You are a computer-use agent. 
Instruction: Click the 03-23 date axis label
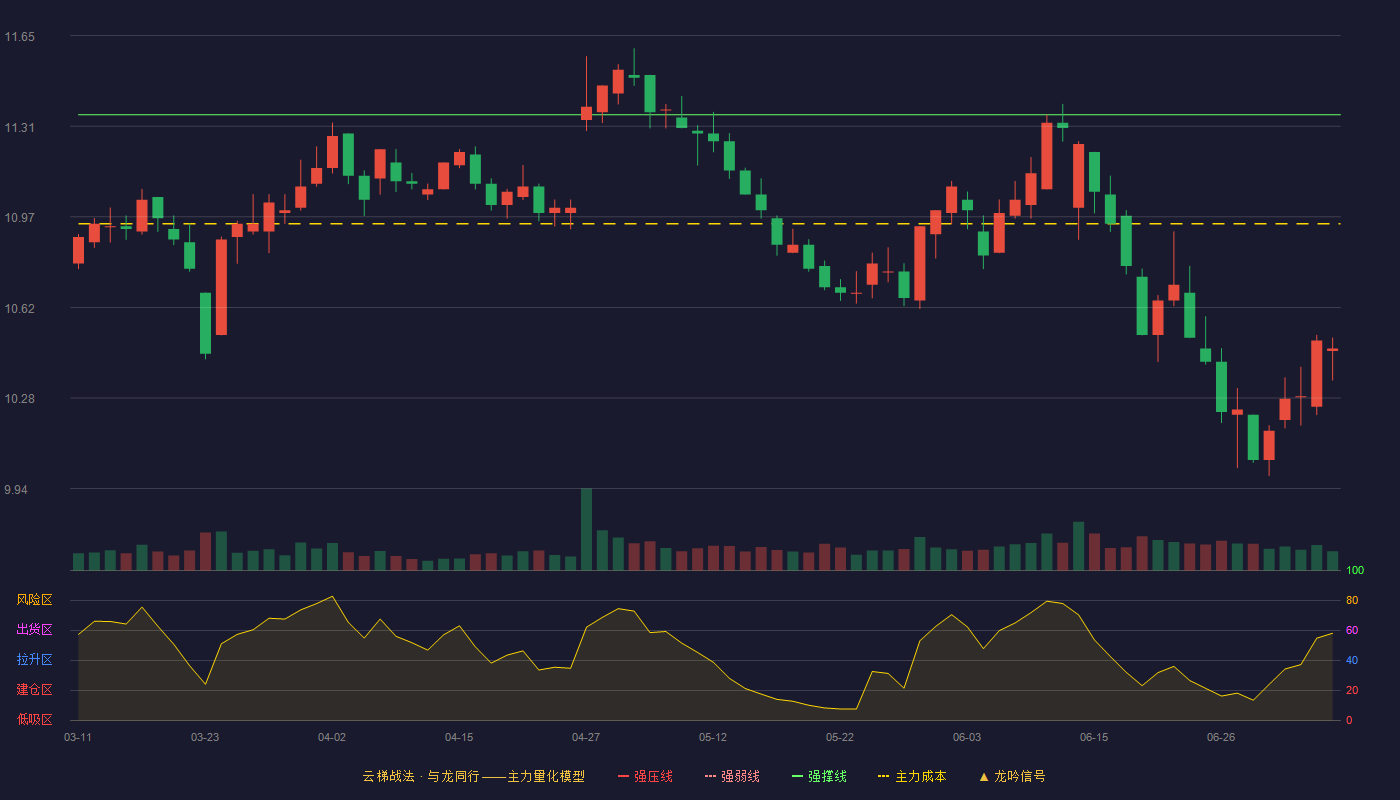point(205,737)
